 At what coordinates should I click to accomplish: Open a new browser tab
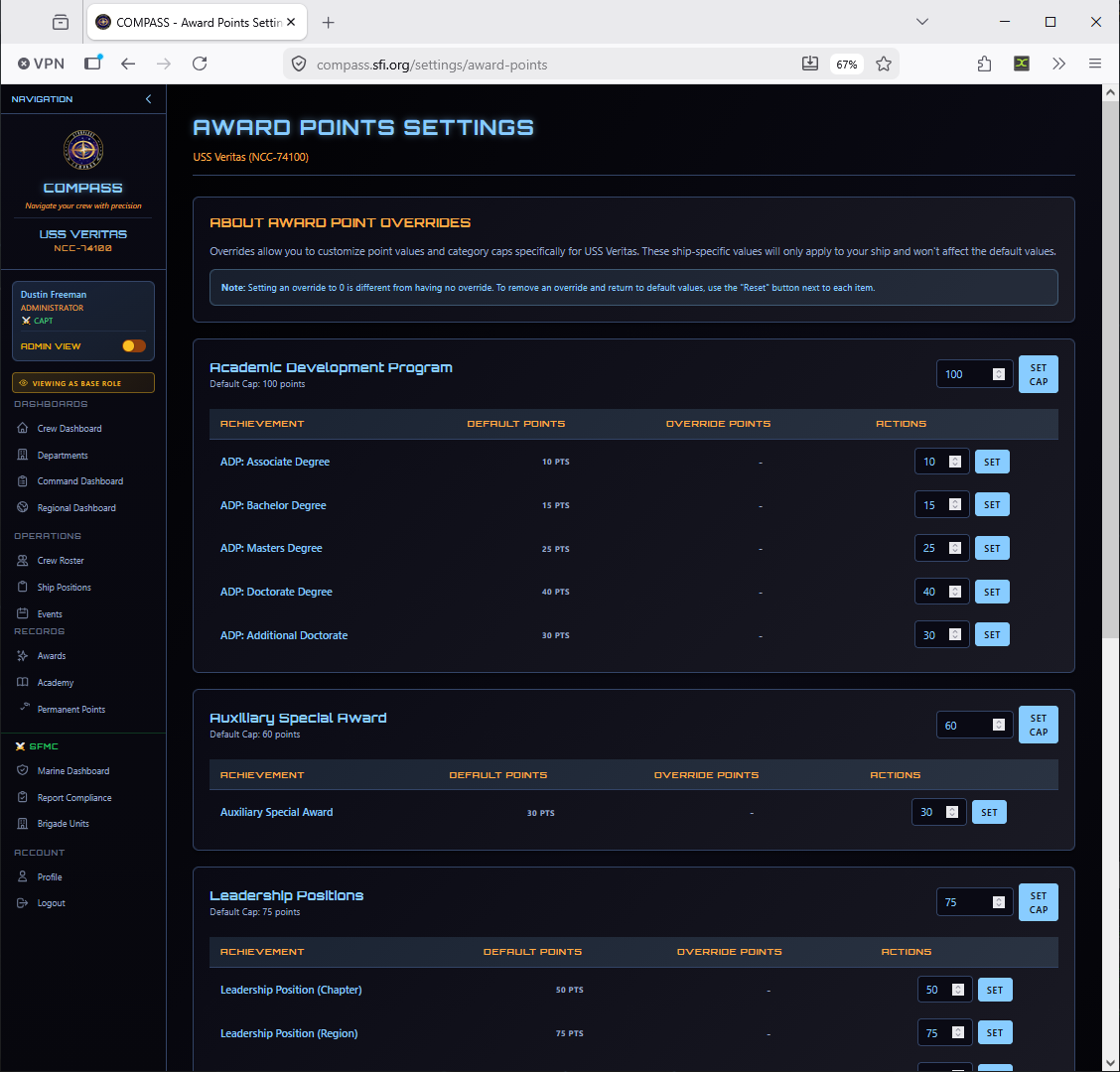click(328, 22)
